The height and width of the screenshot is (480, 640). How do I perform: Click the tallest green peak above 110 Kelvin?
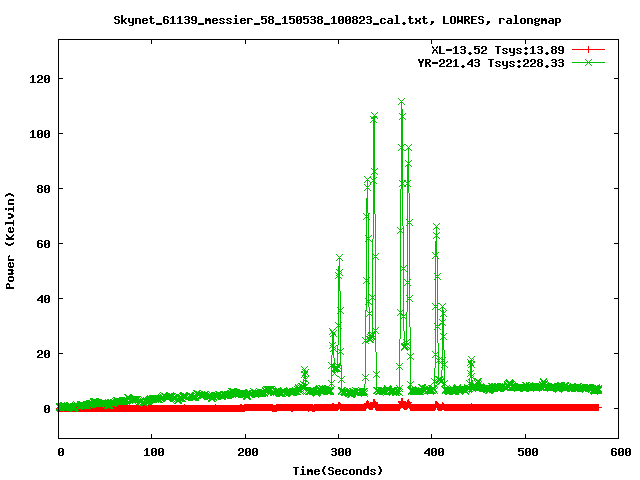coord(401,102)
